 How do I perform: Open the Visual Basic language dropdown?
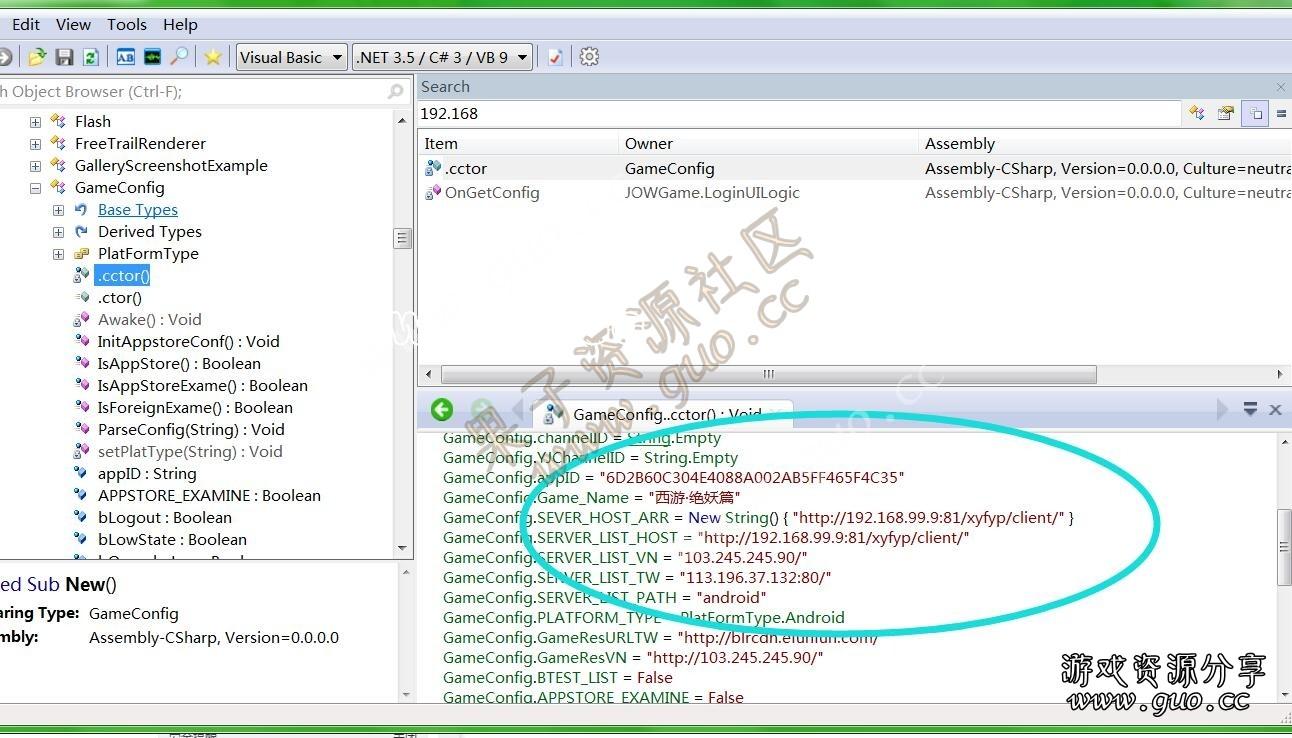pos(291,57)
